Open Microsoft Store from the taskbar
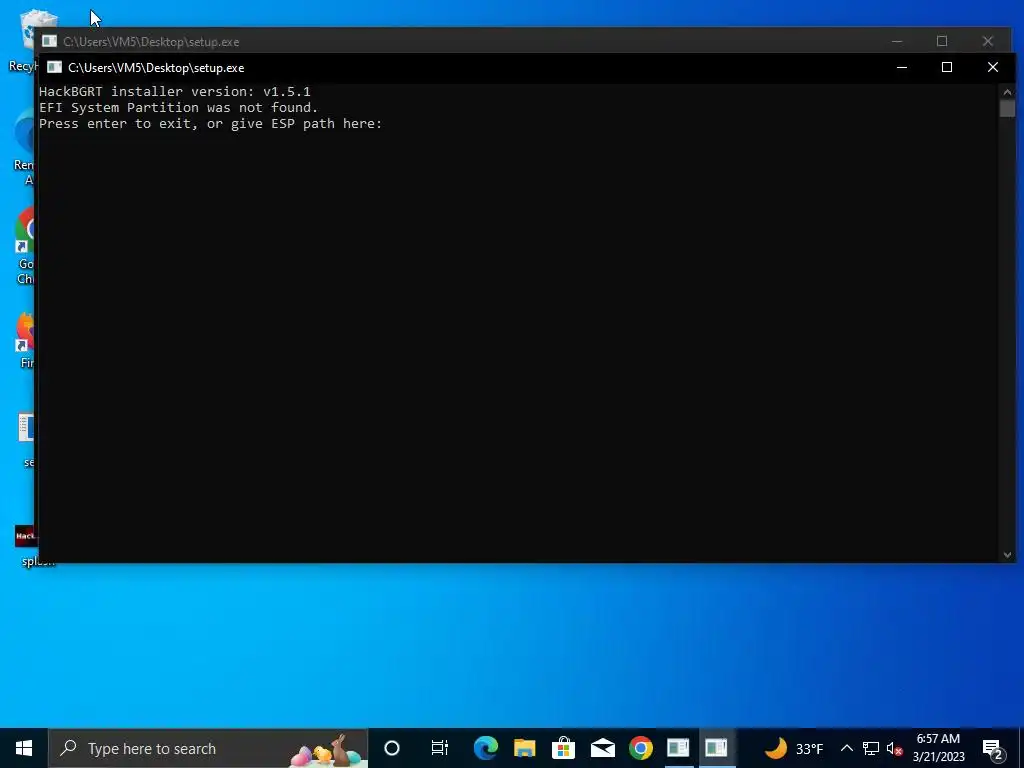 563,748
